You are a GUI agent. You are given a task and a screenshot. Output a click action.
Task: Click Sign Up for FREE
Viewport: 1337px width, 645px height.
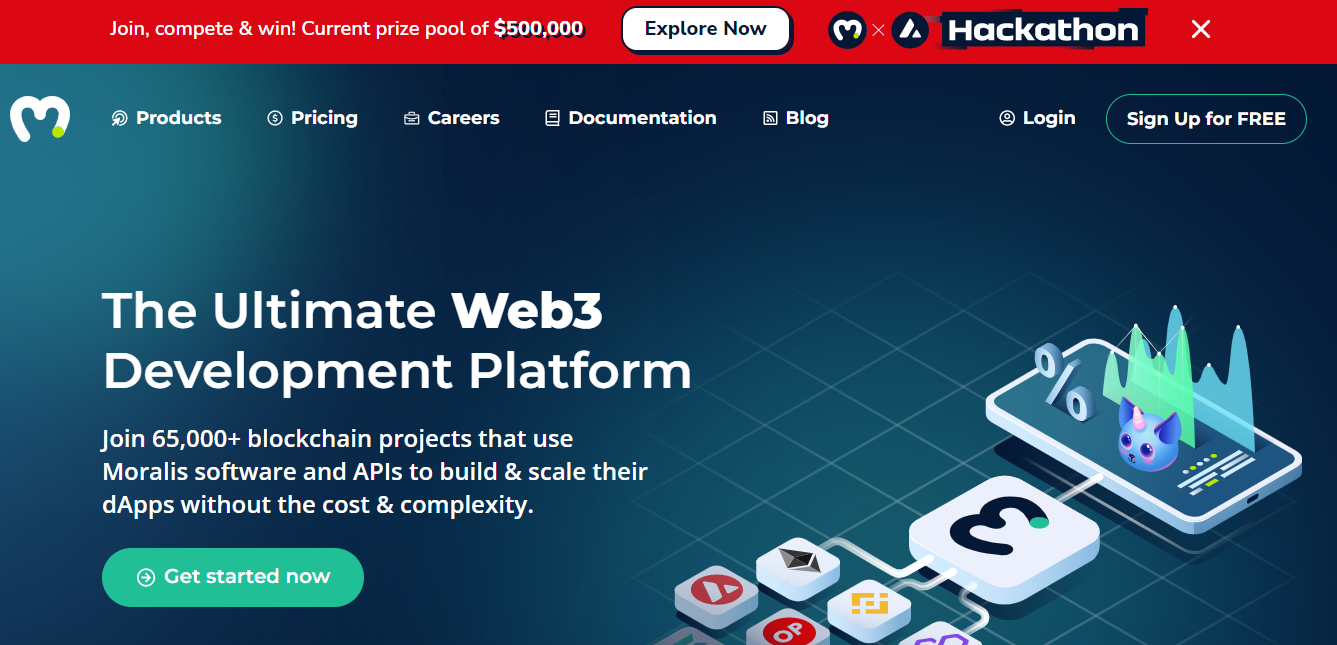pos(1206,119)
